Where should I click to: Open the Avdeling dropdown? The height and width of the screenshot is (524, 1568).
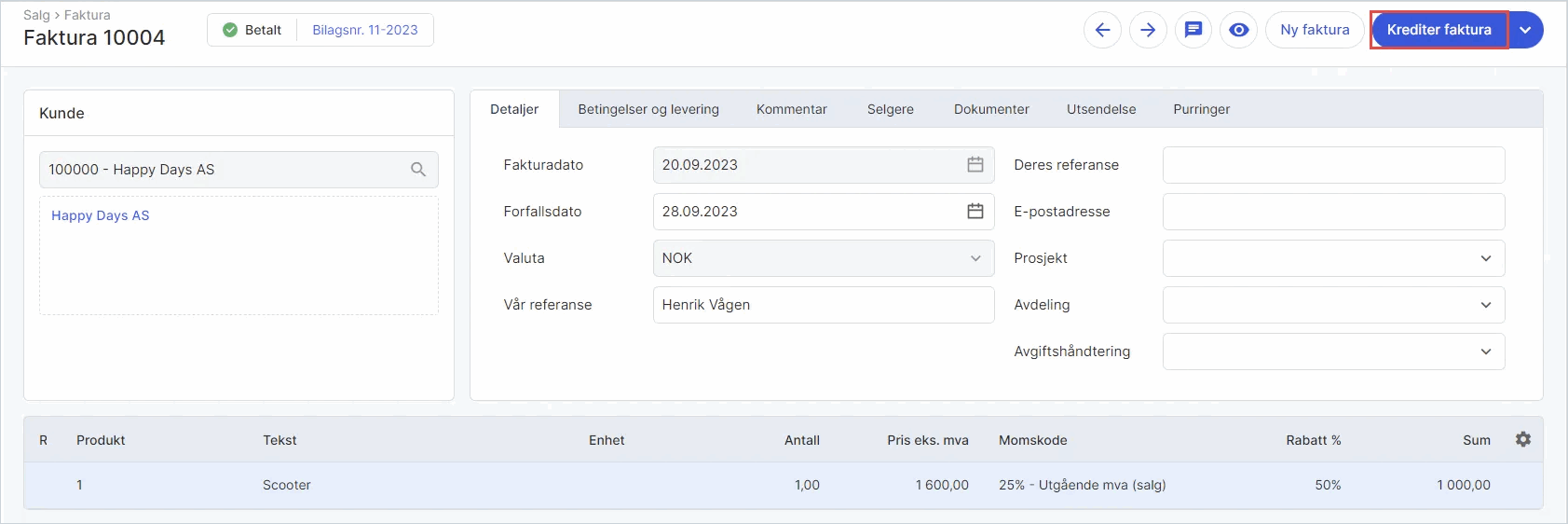pyautogui.click(x=1333, y=305)
